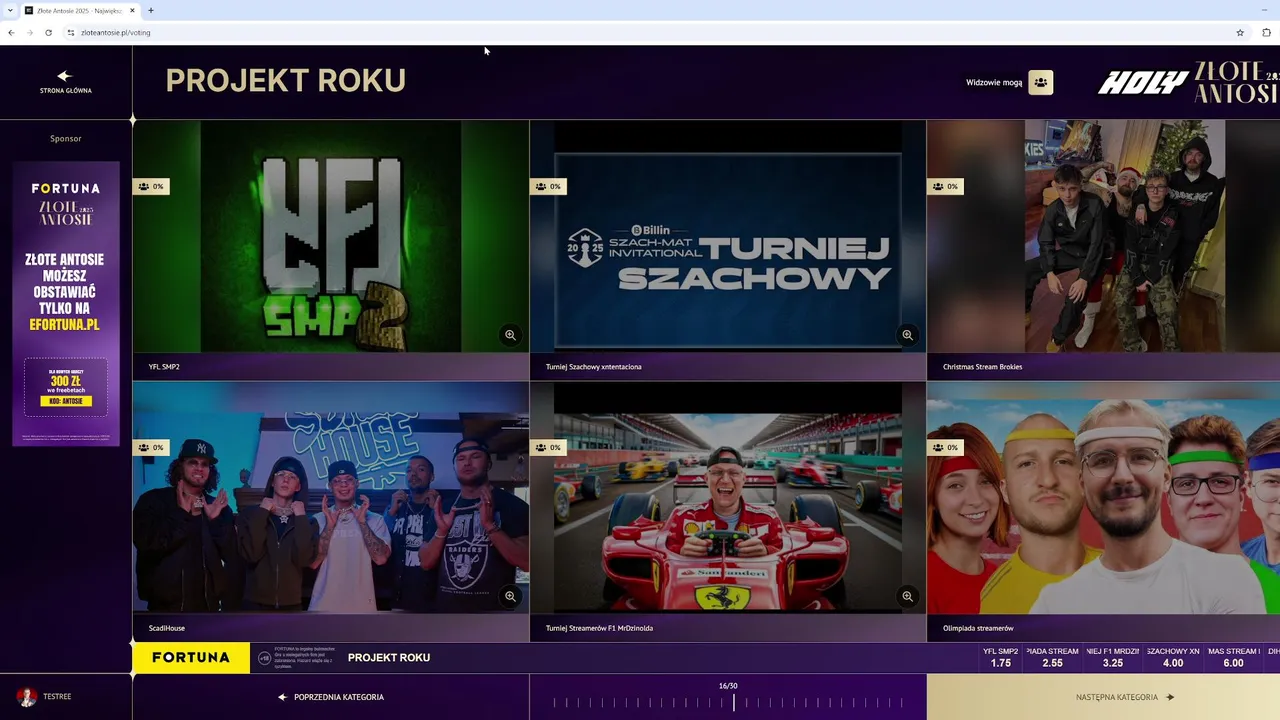Image resolution: width=1280 pixels, height=720 pixels.
Task: Click the HOLY Złote Antosie logo
Action: 1188,82
